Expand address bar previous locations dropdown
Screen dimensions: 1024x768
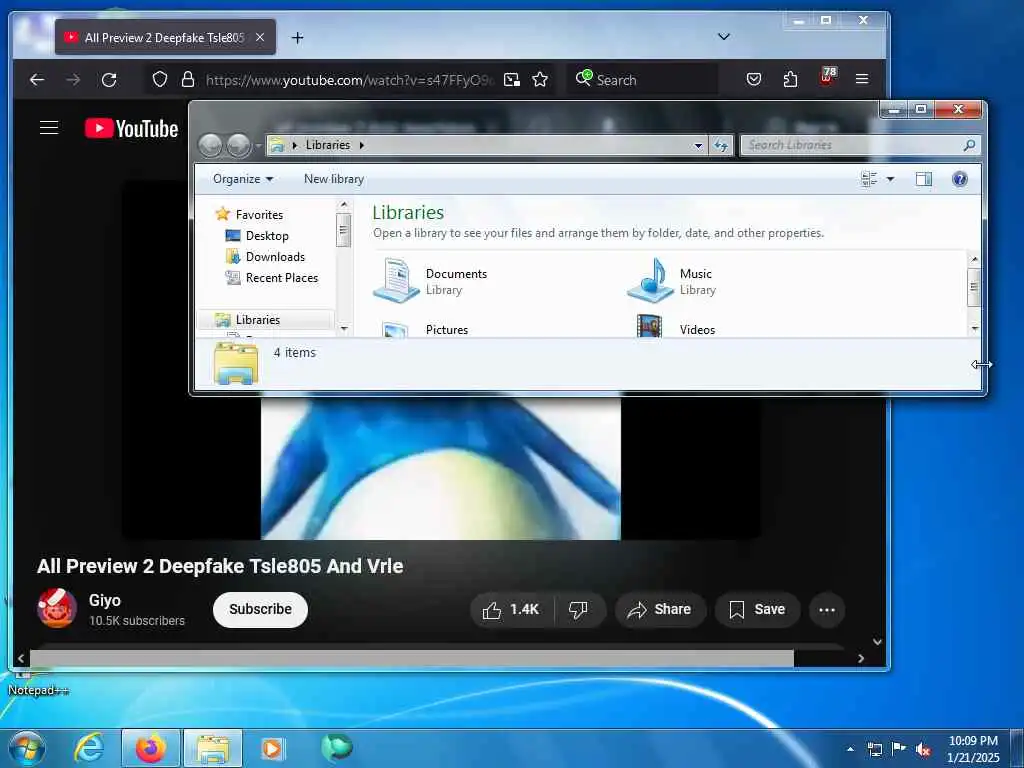pos(698,145)
